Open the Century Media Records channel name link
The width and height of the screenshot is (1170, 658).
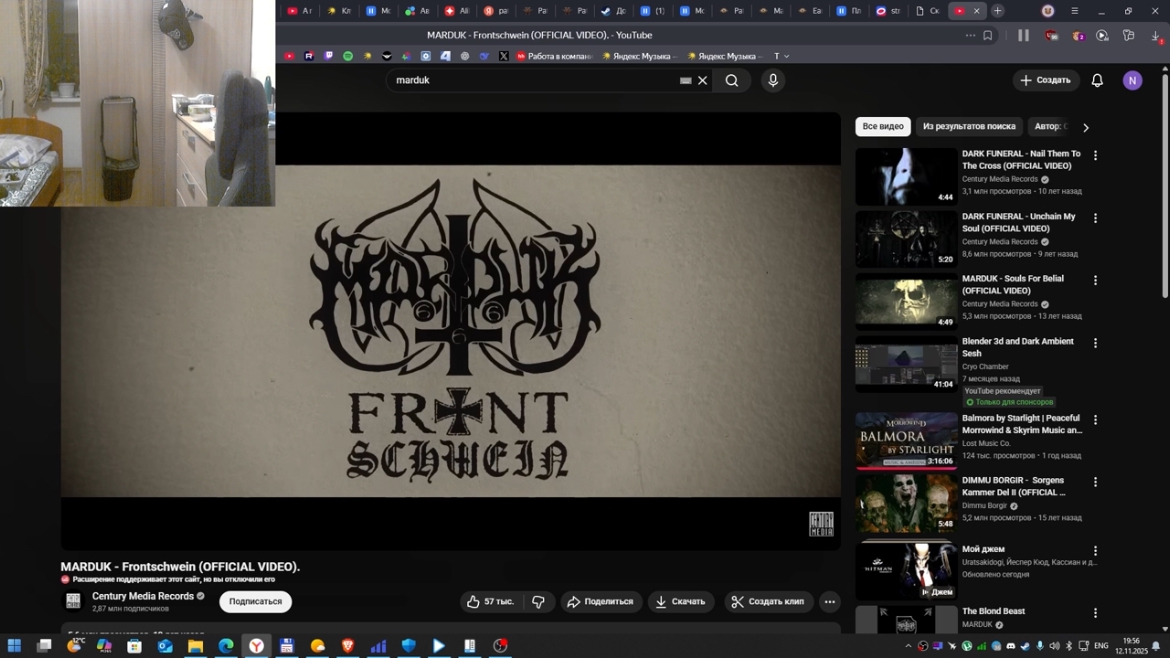point(143,596)
